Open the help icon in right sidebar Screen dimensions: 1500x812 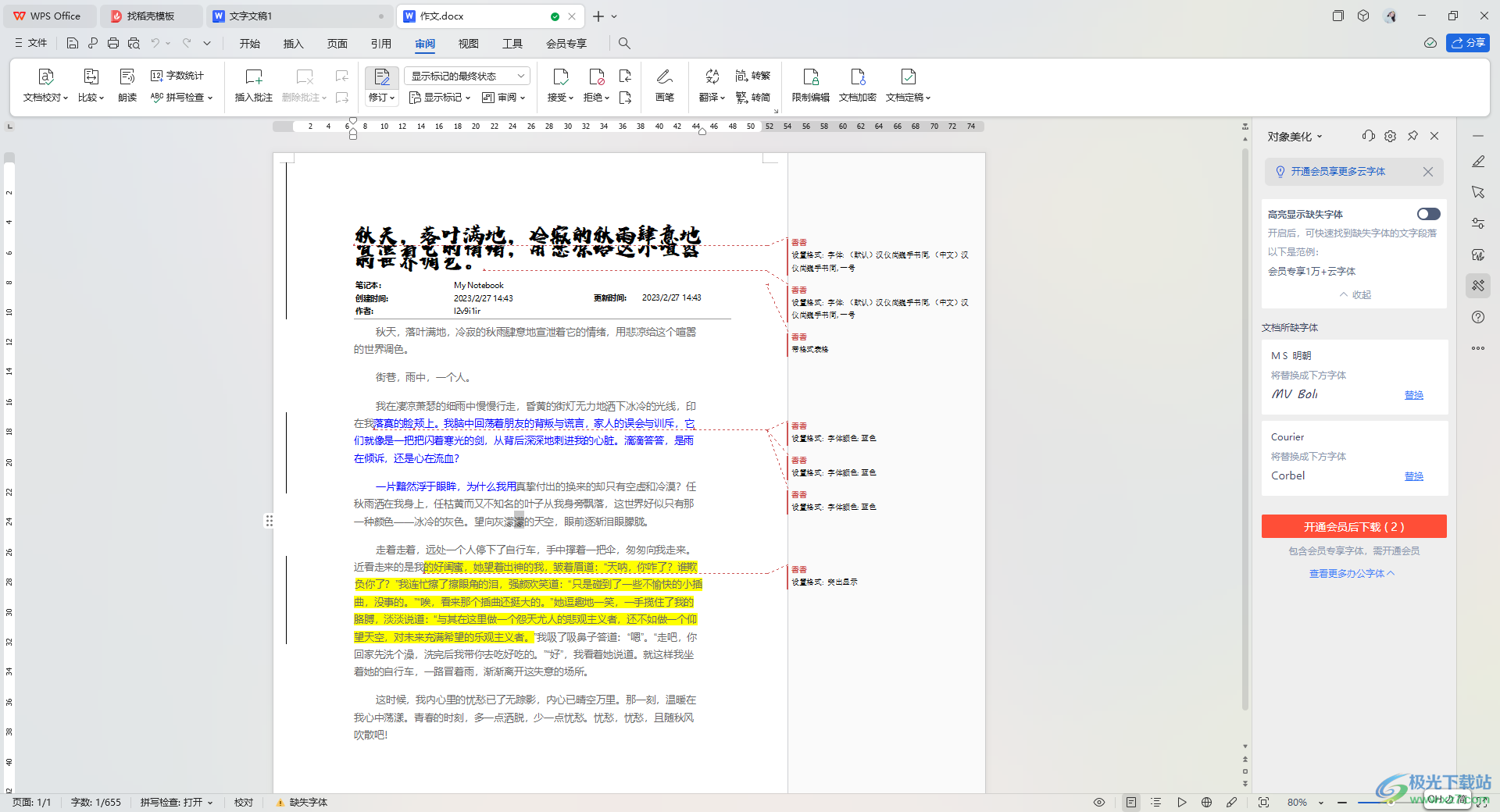(x=1478, y=317)
